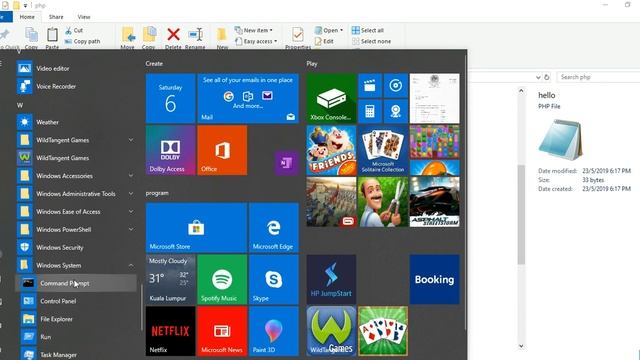Switch to the Home ribbon tab
Screen dimensions: 640x360
click(27, 17)
